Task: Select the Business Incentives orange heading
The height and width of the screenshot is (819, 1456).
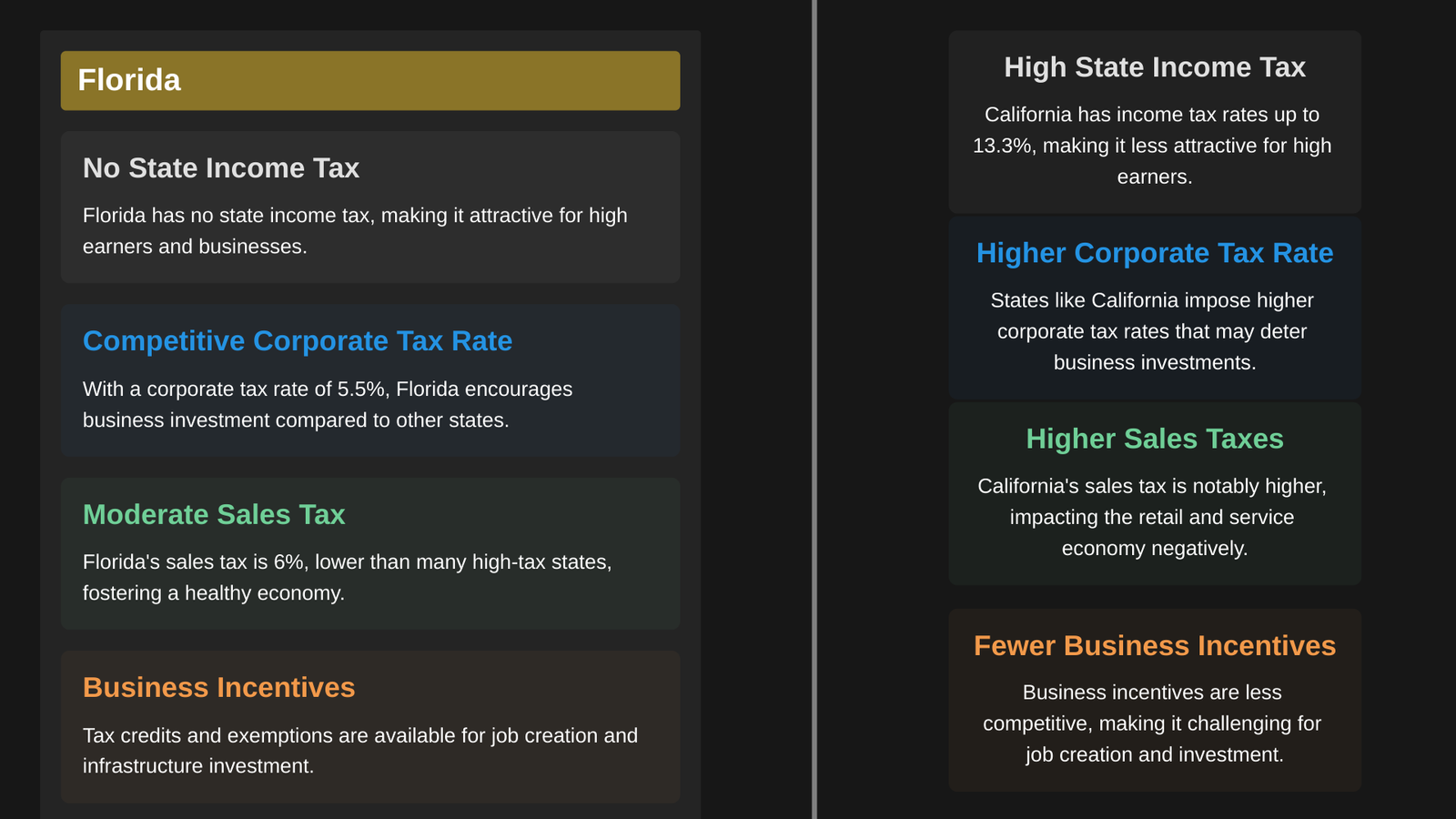Action: tap(219, 688)
